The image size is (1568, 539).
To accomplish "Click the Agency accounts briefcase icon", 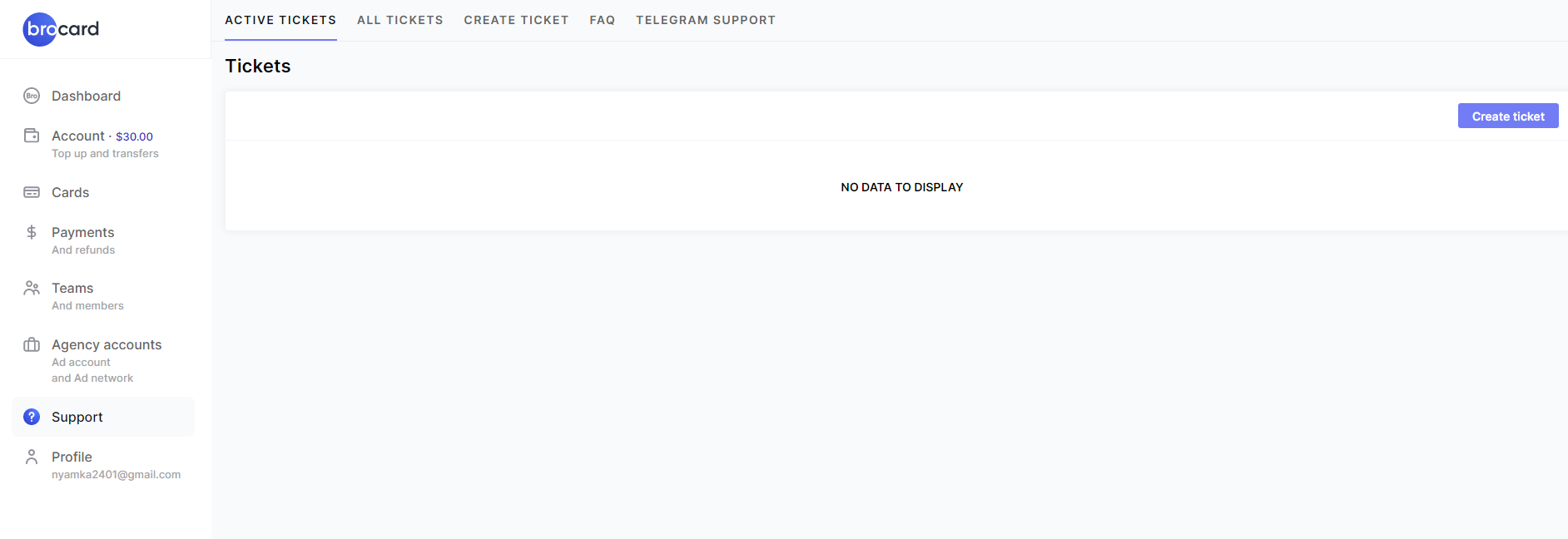I will (32, 344).
